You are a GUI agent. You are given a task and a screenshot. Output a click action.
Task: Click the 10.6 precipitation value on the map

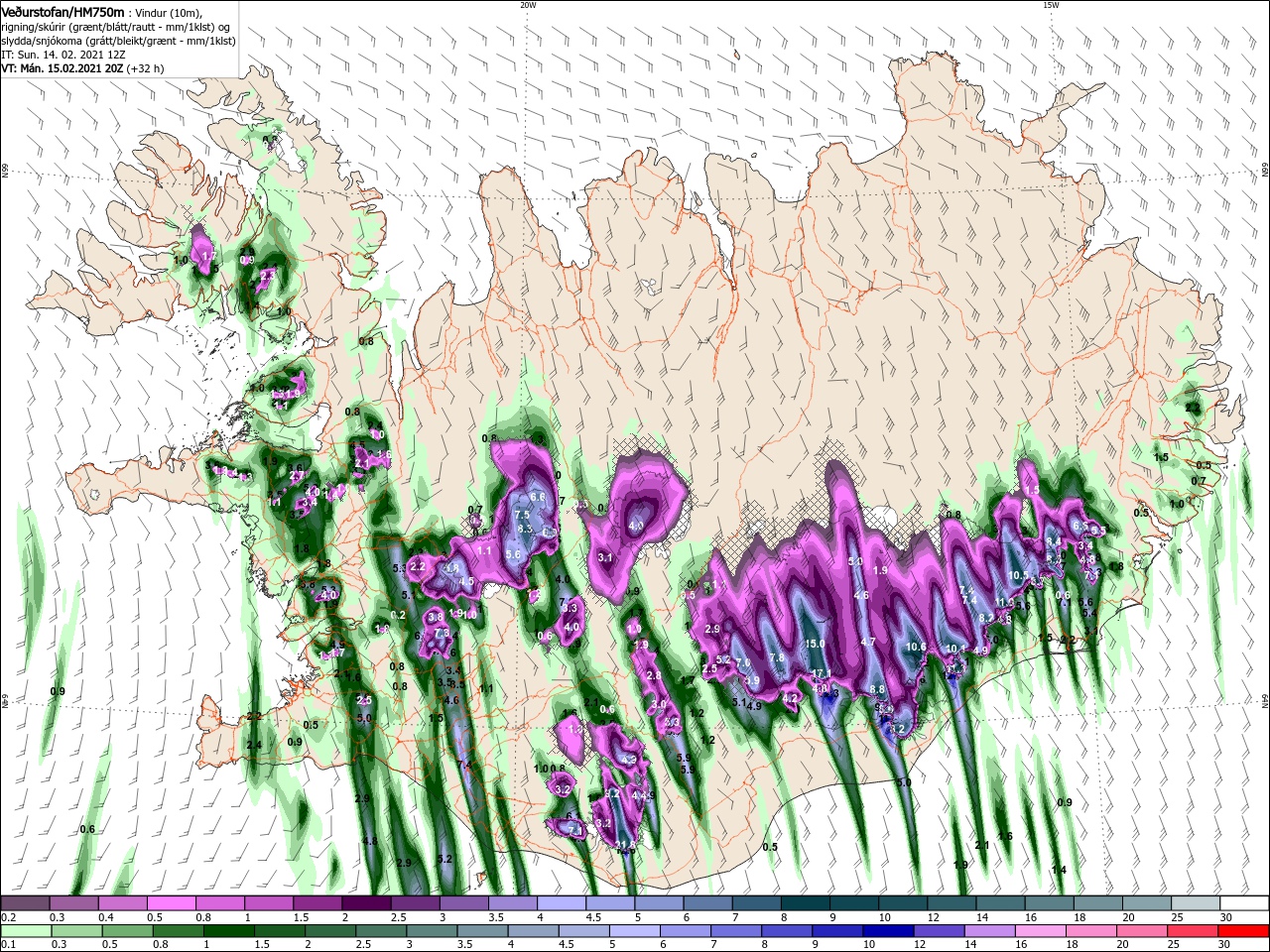tap(916, 648)
